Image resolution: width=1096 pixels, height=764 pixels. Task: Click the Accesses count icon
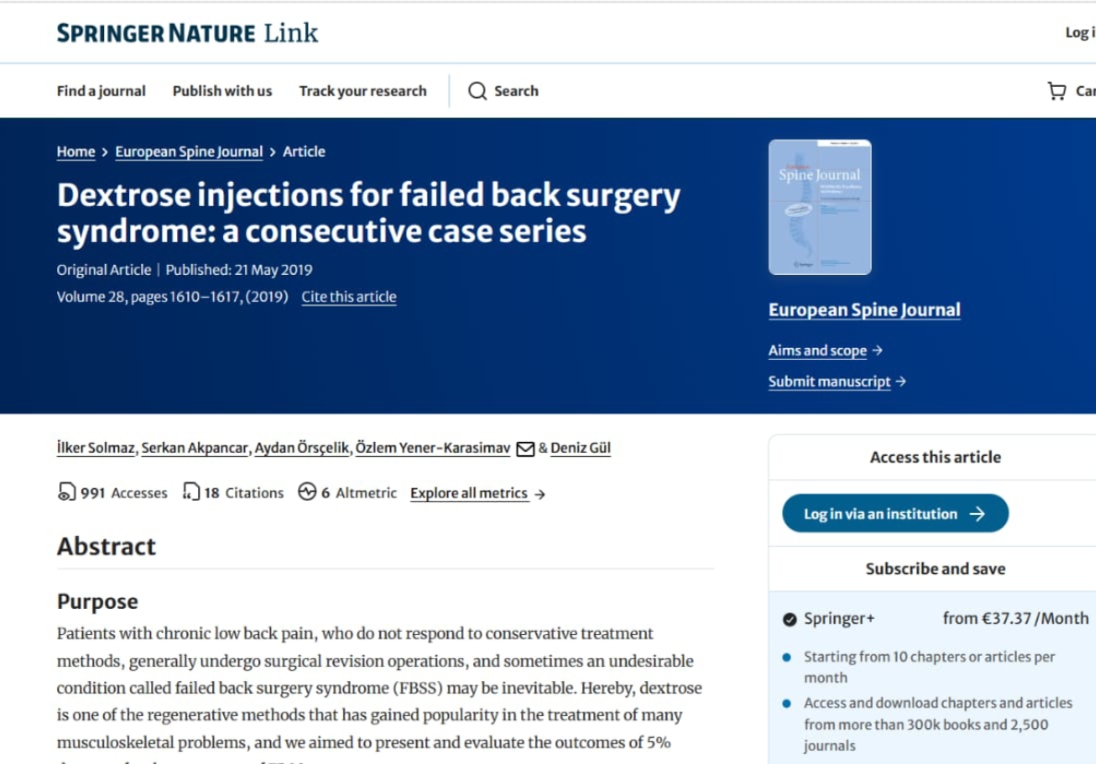click(x=67, y=493)
